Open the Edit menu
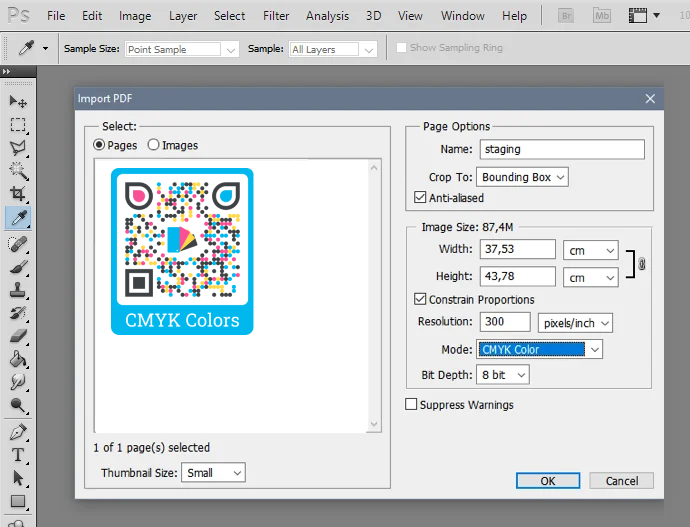The height and width of the screenshot is (527, 690). pos(92,16)
